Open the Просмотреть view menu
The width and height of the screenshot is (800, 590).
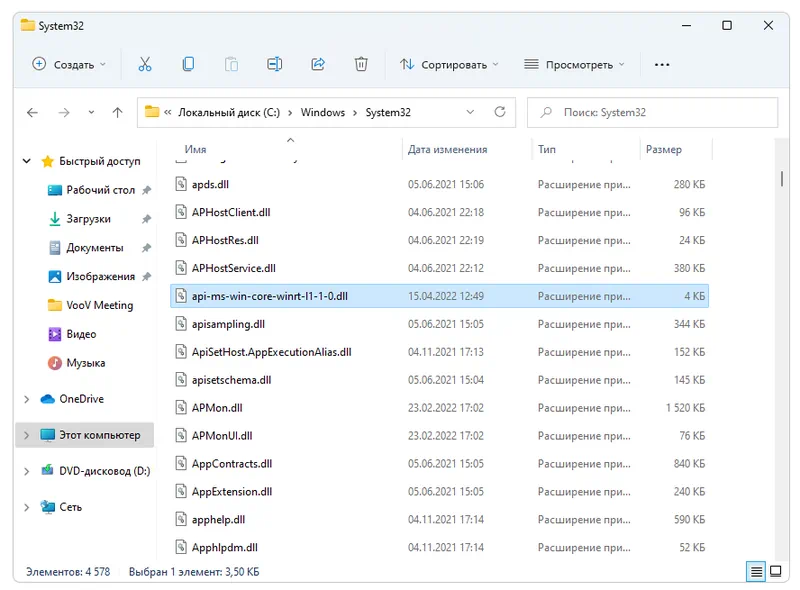574,64
